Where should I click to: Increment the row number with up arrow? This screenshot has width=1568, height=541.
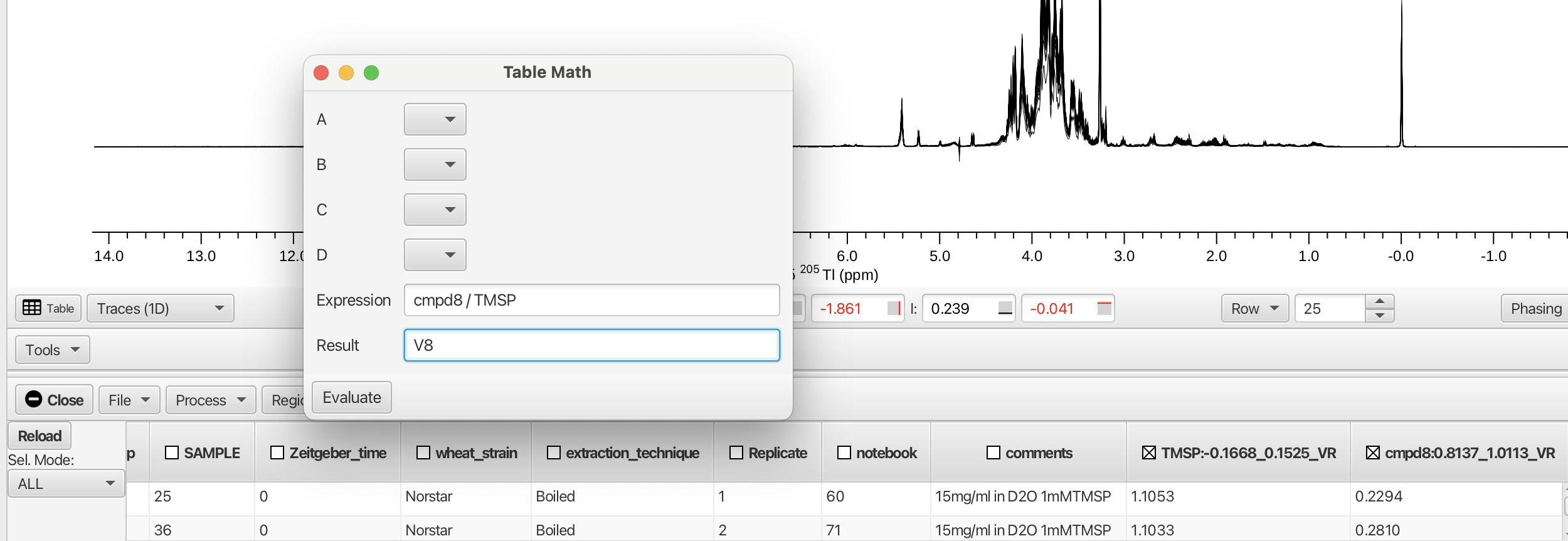1380,301
